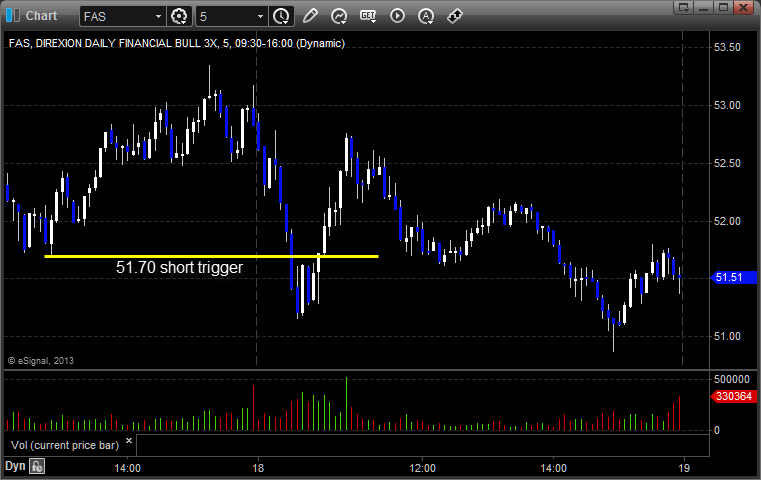Open the clock time template menu
The image size is (761, 480).
tap(281, 17)
